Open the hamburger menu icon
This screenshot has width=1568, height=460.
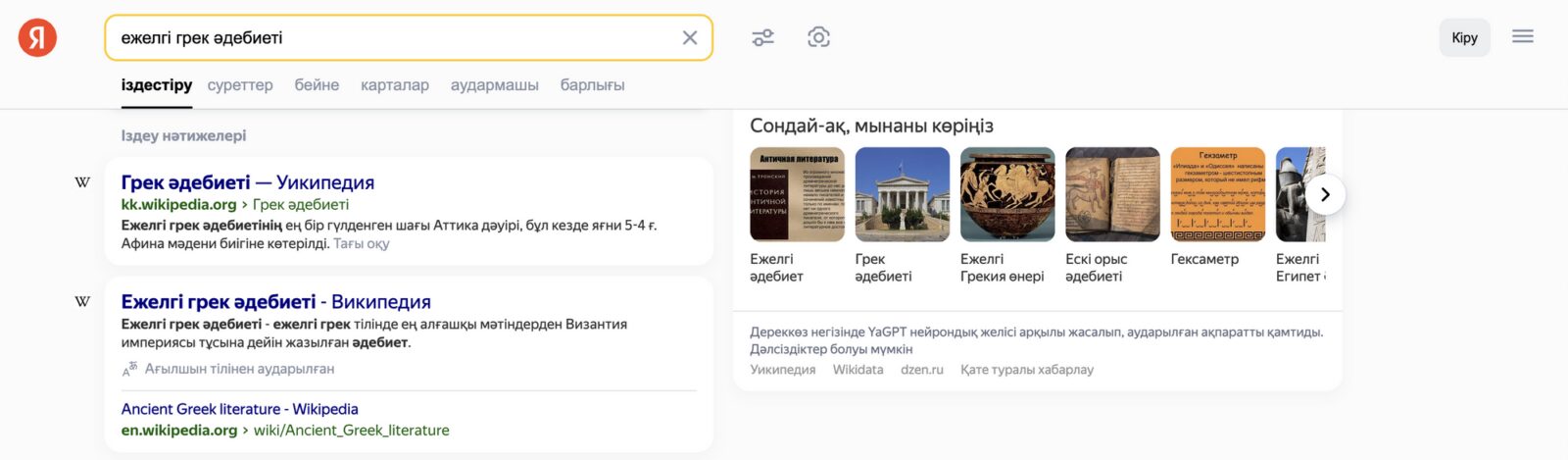pos(1522,36)
